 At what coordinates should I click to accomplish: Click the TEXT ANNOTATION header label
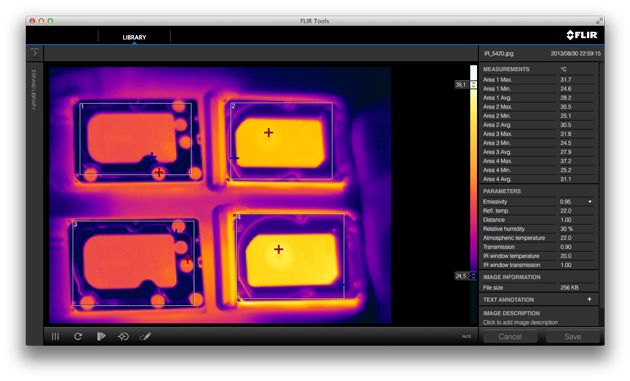pyautogui.click(x=508, y=299)
